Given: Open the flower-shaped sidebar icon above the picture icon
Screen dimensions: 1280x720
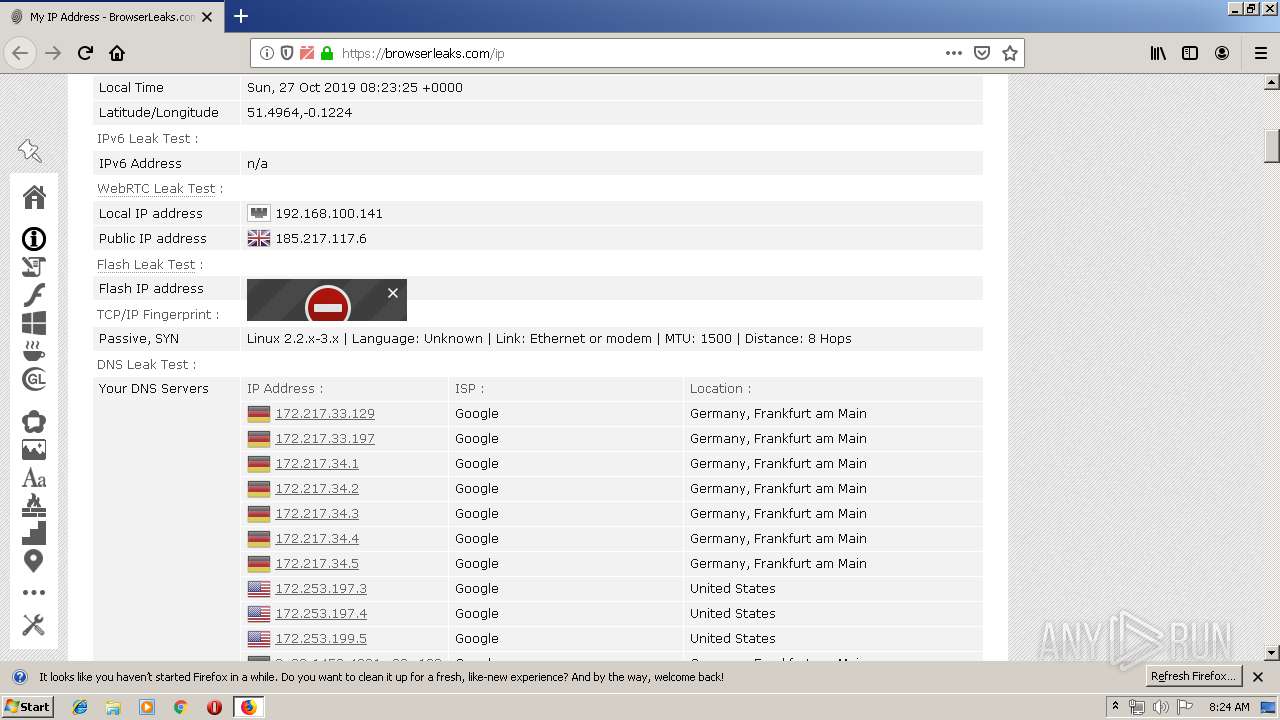Looking at the screenshot, I should coord(34,422).
